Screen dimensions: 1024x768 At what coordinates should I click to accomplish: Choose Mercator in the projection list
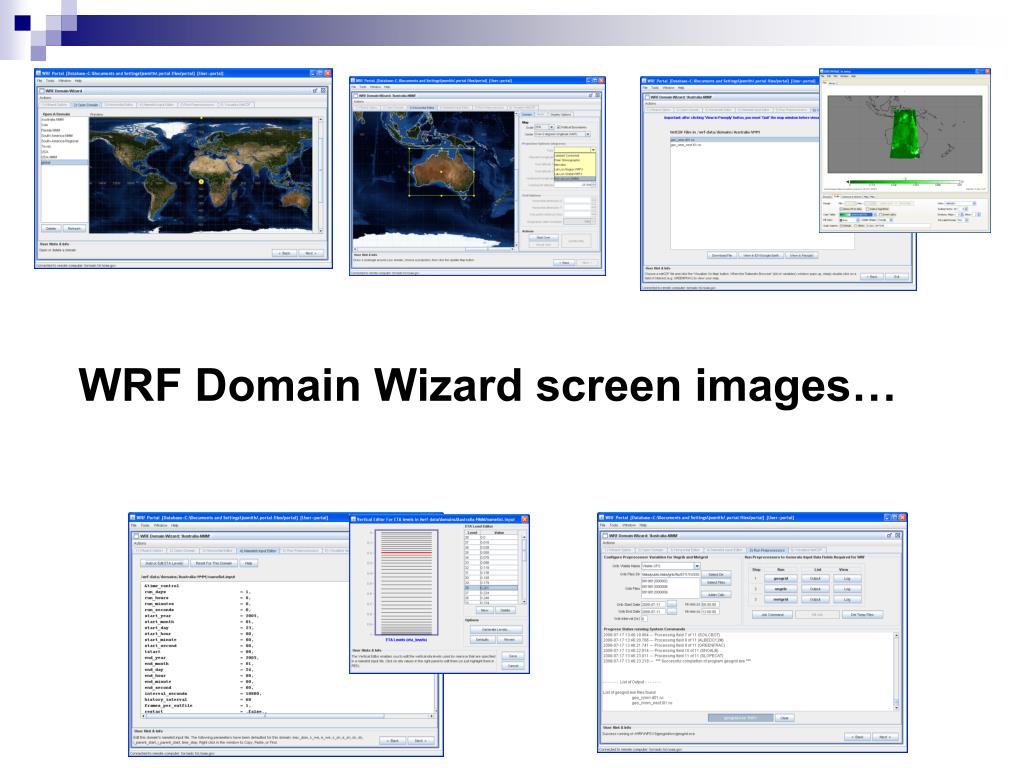575,165
